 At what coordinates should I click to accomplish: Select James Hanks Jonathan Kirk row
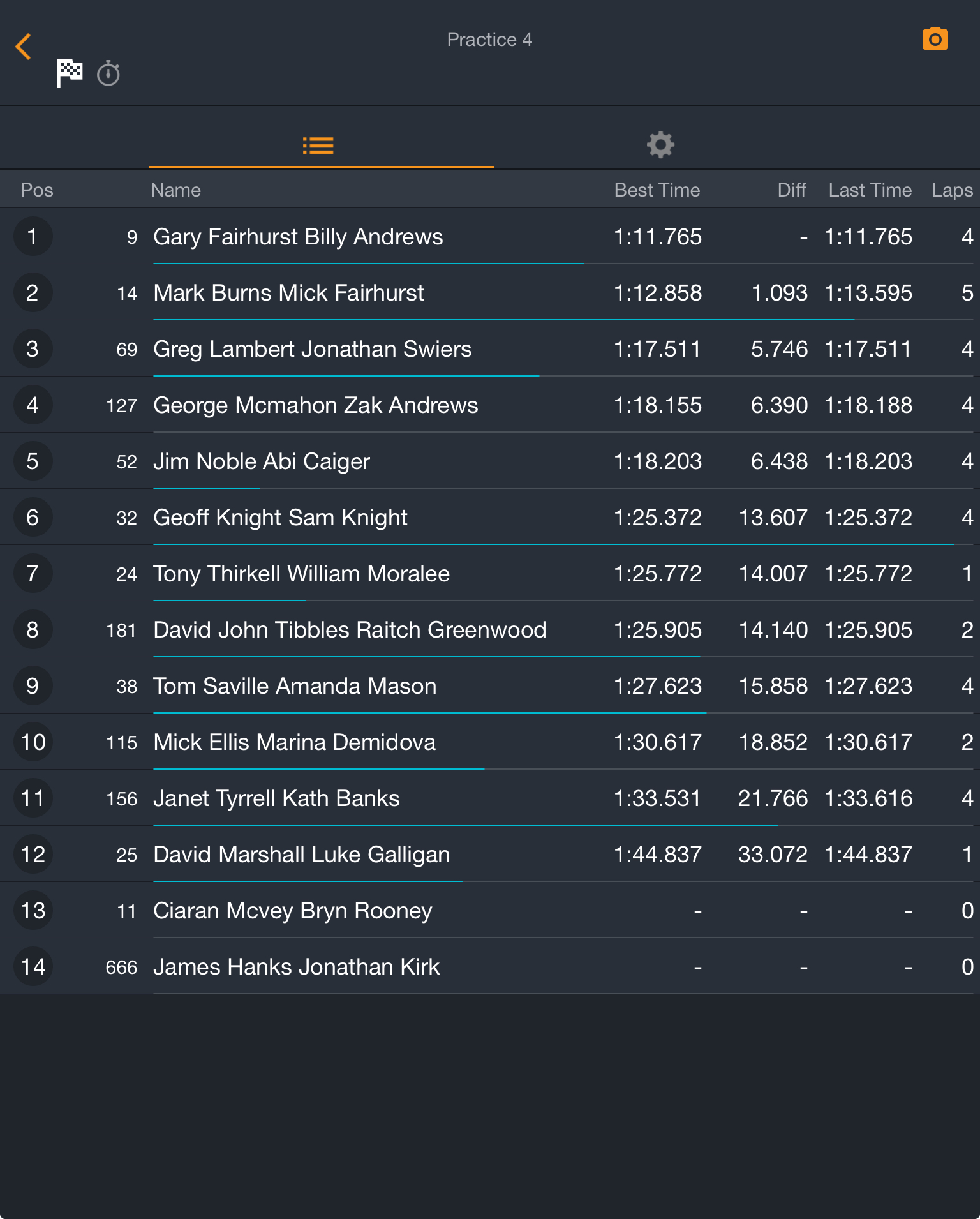[490, 967]
